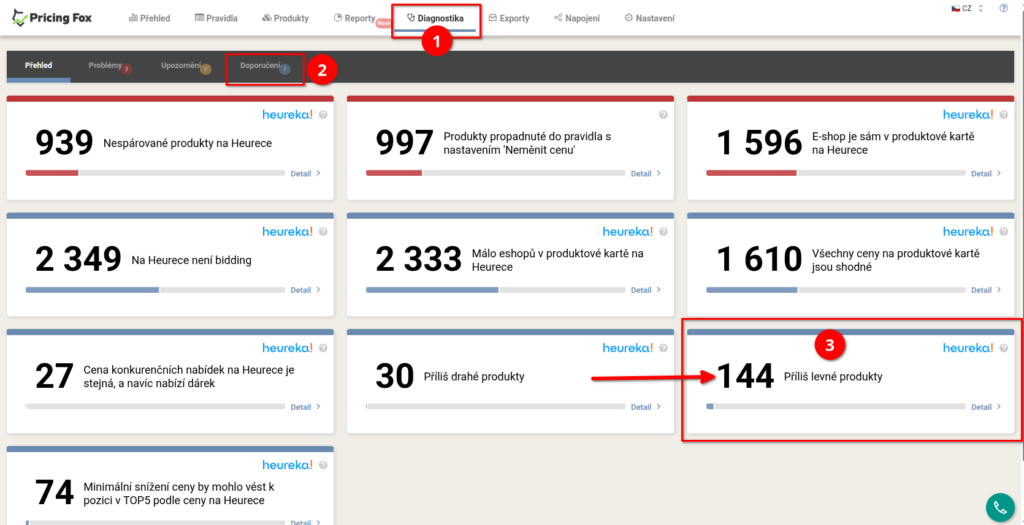This screenshot has height=525, width=1024.
Task: Open the Přehled main navigation tab
Action: 150,18
